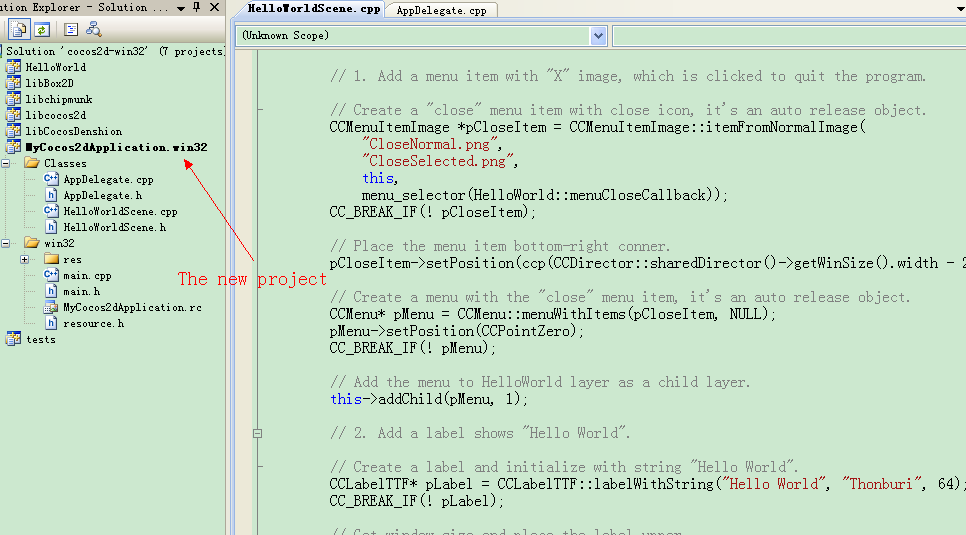
Task: Select AppDelegate.cpp file name in Classes
Action: (108, 179)
